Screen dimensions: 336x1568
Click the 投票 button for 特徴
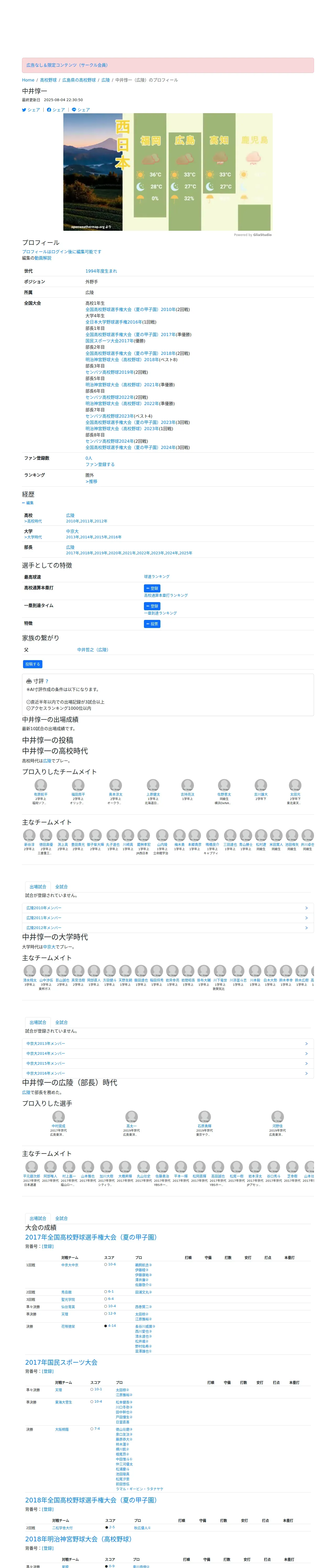(152, 624)
